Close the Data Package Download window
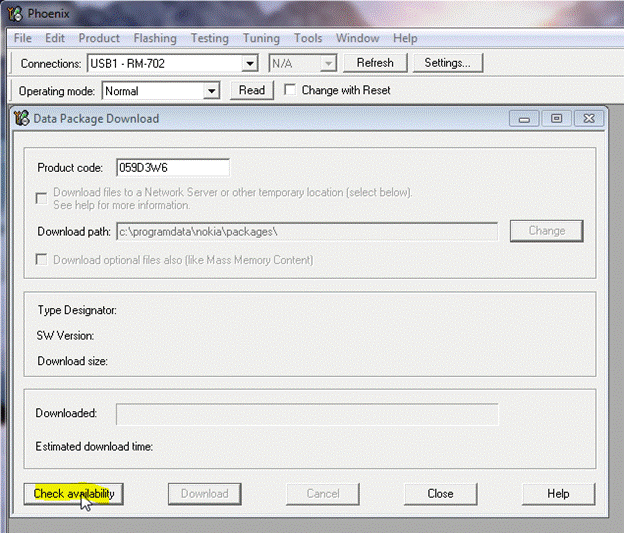The height and width of the screenshot is (533, 624). tap(589, 119)
